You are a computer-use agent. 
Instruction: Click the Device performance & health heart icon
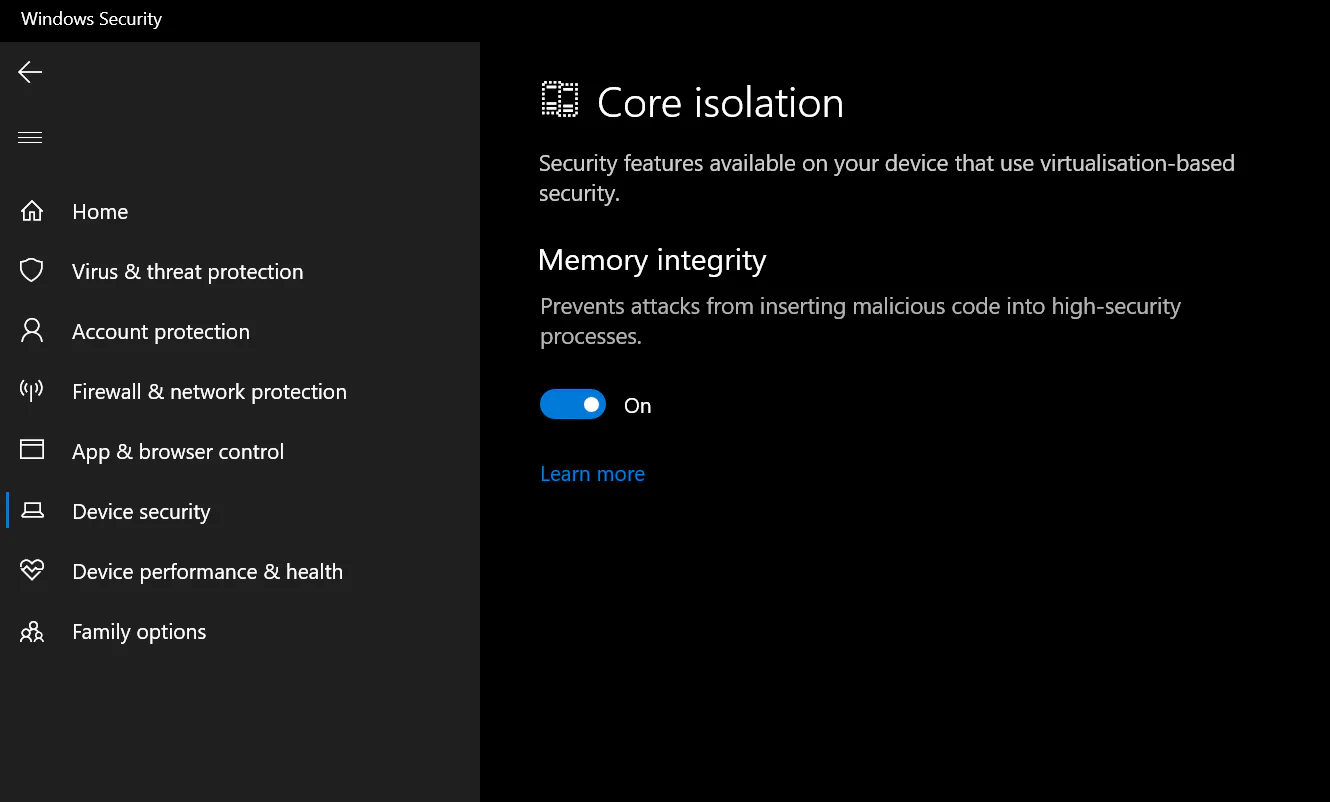click(31, 570)
